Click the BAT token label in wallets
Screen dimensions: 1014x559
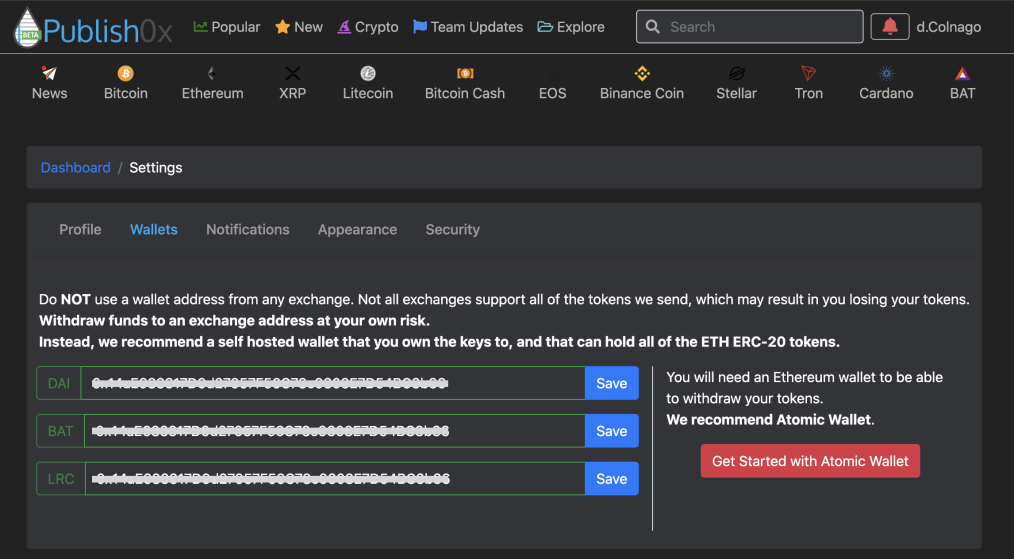coord(61,431)
